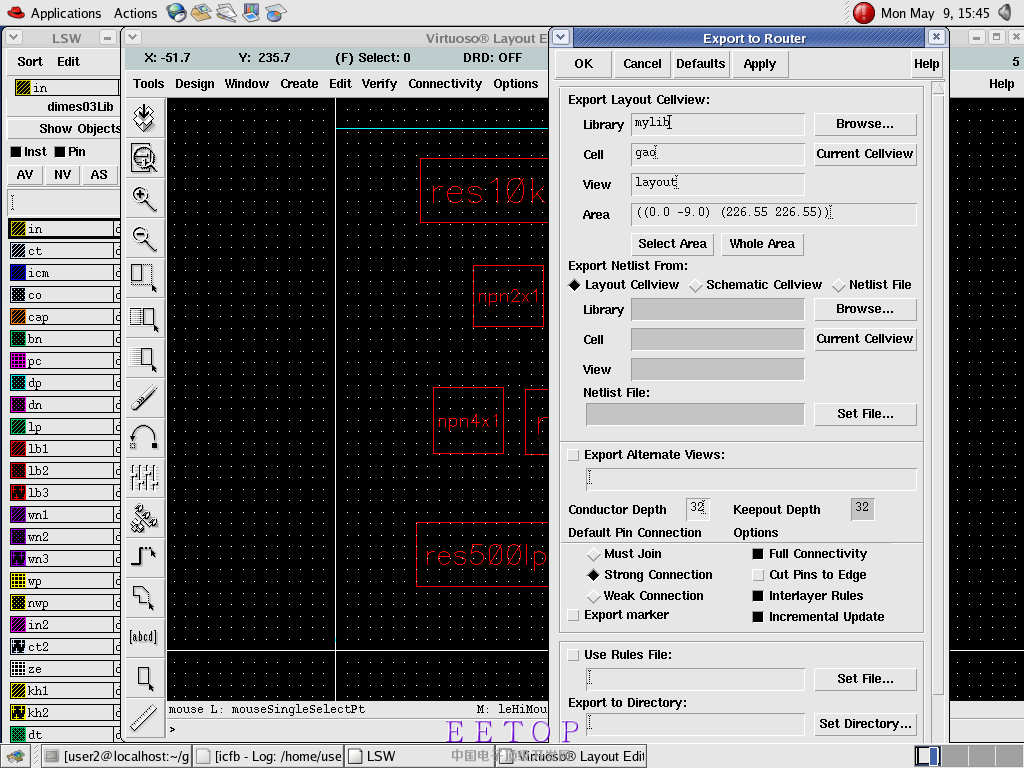Click the Fit Edit zoom icon

tap(144, 157)
